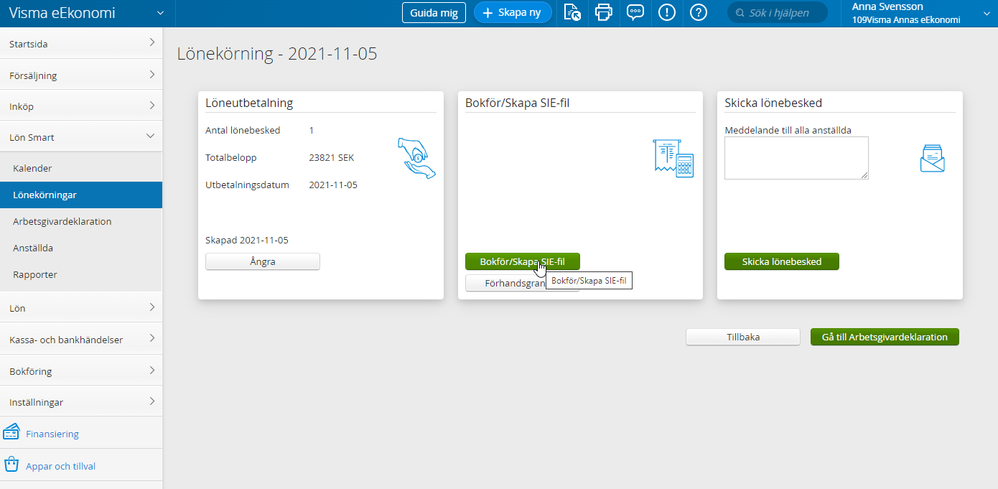Screen dimensions: 998x489
Task: Click the Guida mig button
Action: [434, 13]
